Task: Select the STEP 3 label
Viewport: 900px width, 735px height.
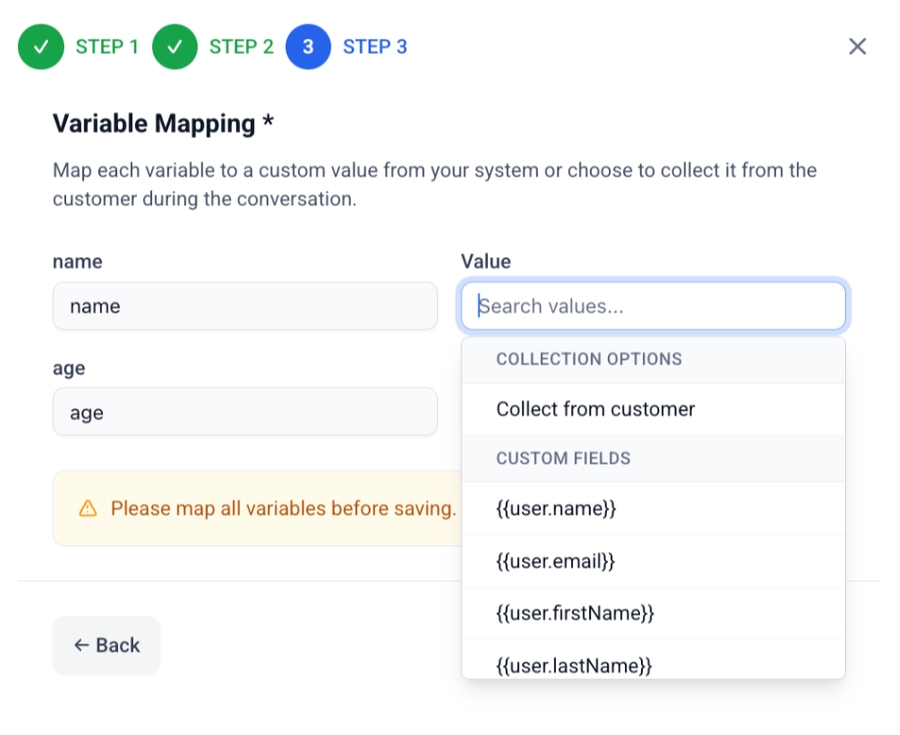Action: (375, 47)
